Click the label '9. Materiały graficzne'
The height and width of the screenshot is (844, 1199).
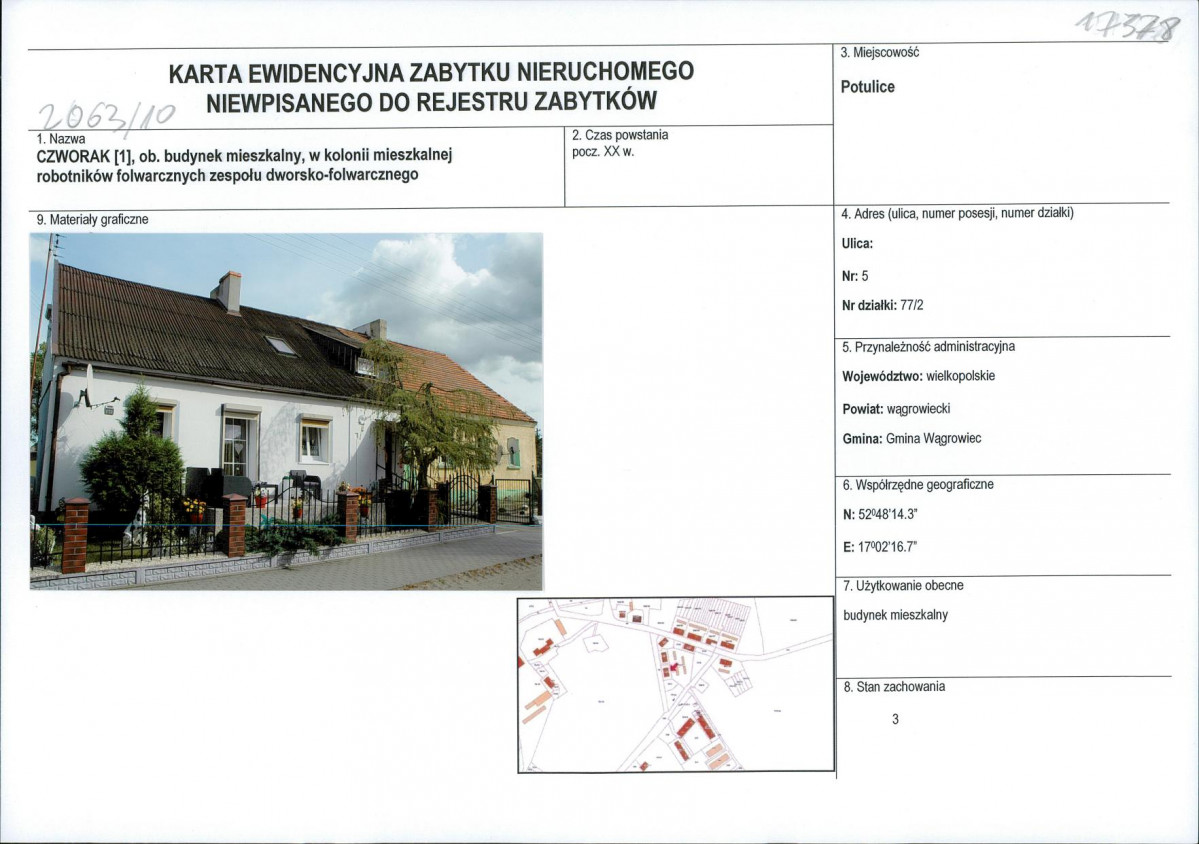click(x=93, y=219)
